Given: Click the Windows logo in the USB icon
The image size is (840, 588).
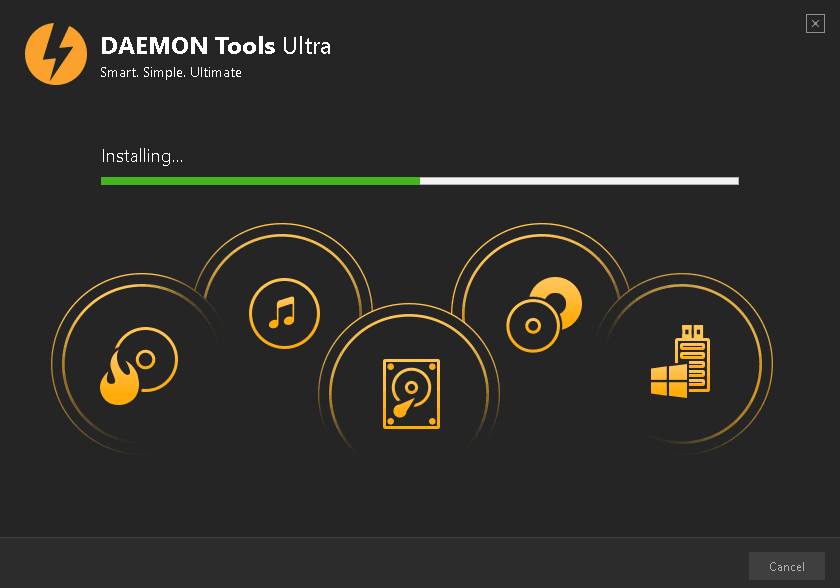Looking at the screenshot, I should pyautogui.click(x=669, y=381).
